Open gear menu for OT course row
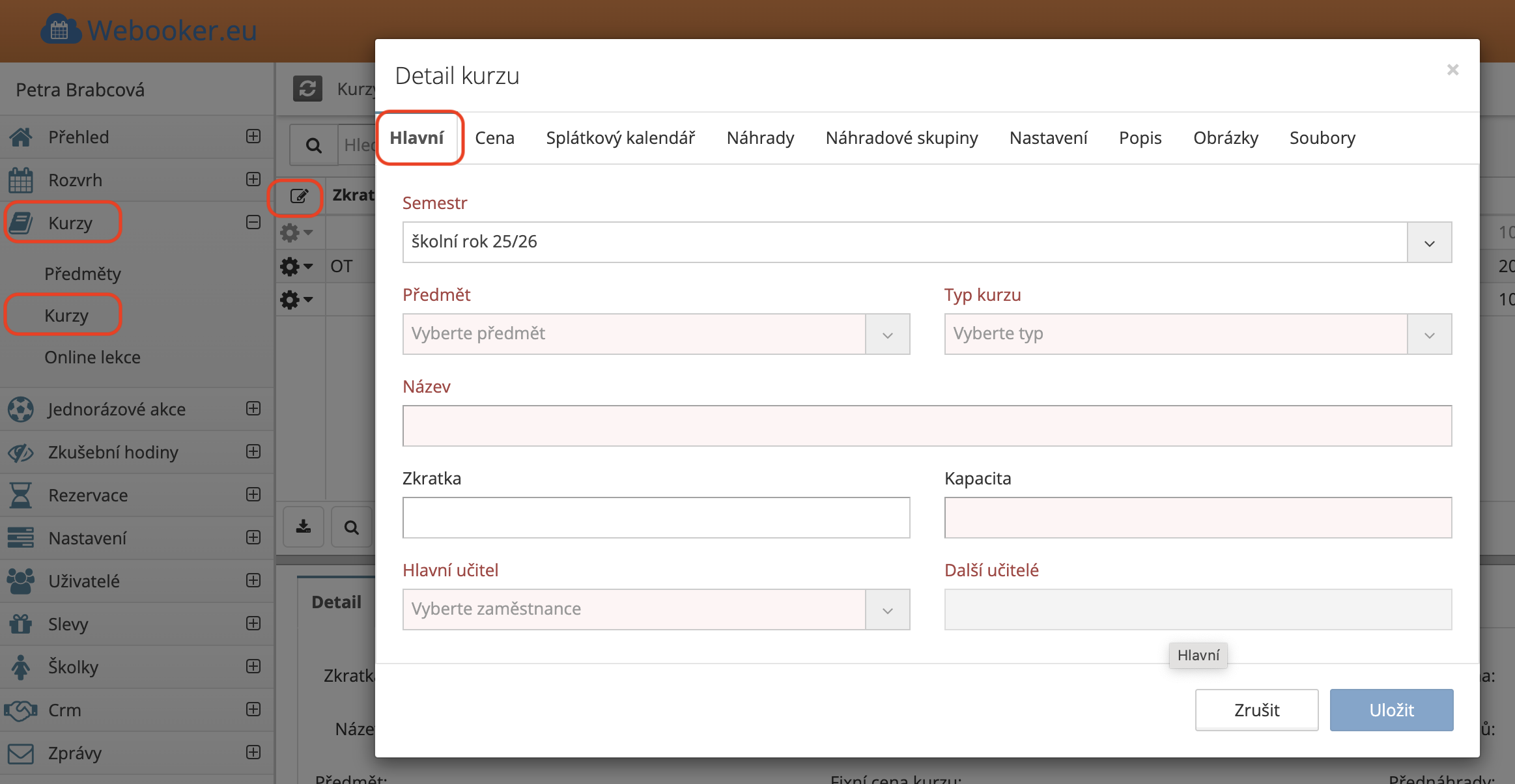Viewport: 1515px width, 784px height. click(x=296, y=266)
